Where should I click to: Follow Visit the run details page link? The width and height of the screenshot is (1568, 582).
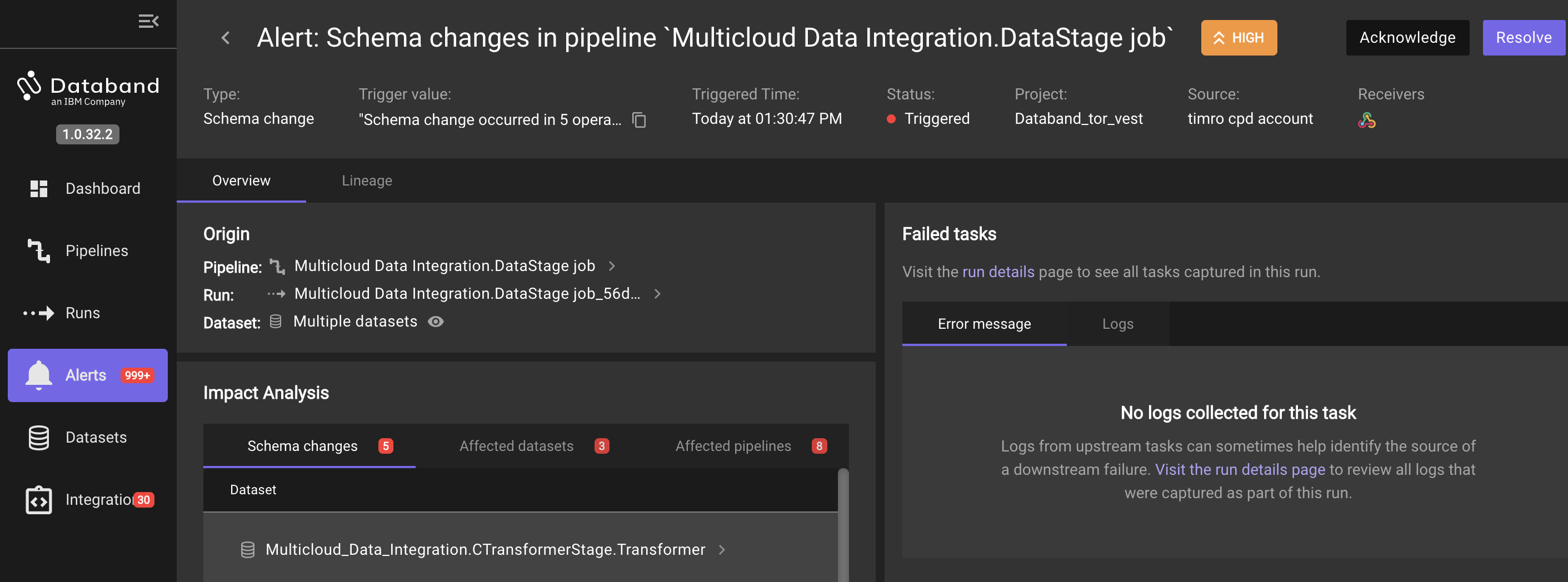coord(1240,469)
